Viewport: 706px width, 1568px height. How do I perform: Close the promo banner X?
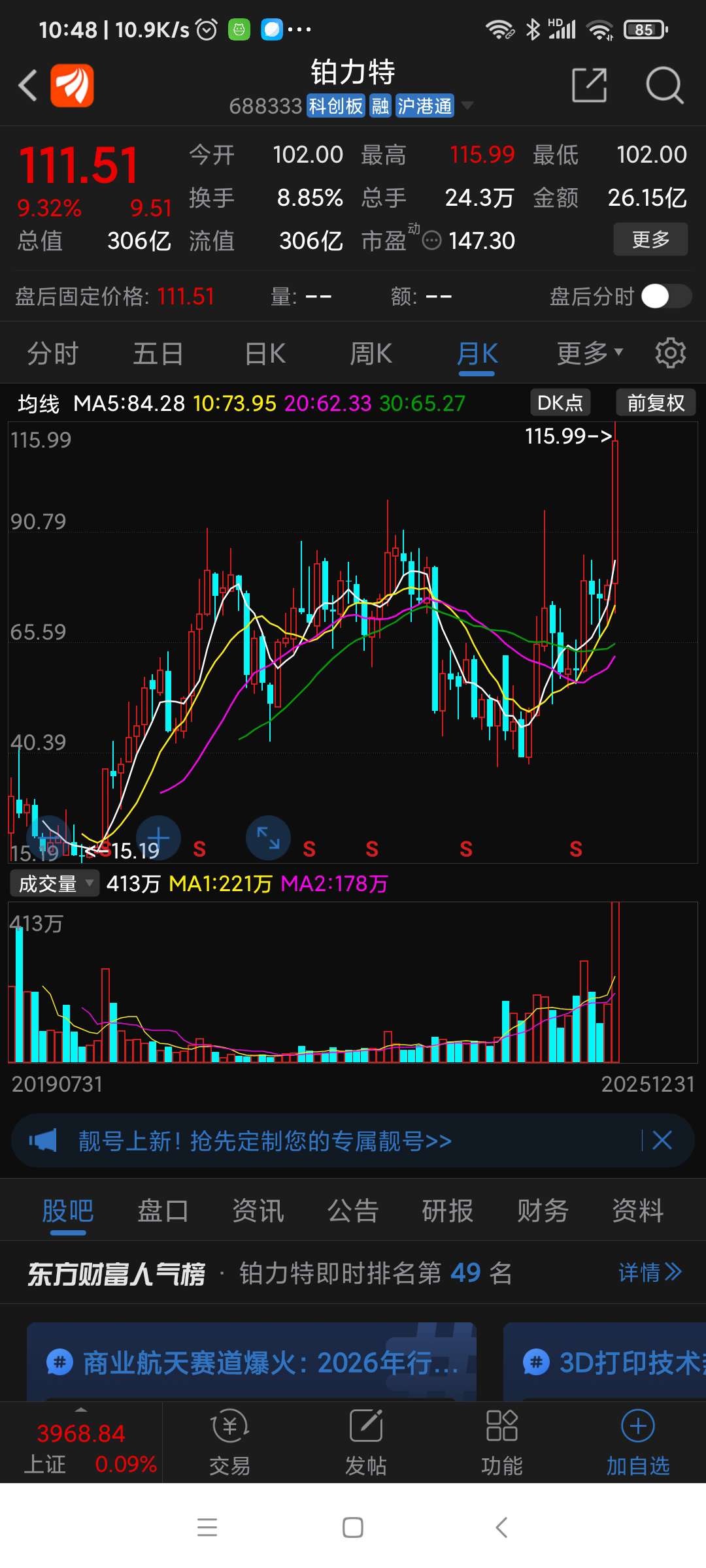662,1141
